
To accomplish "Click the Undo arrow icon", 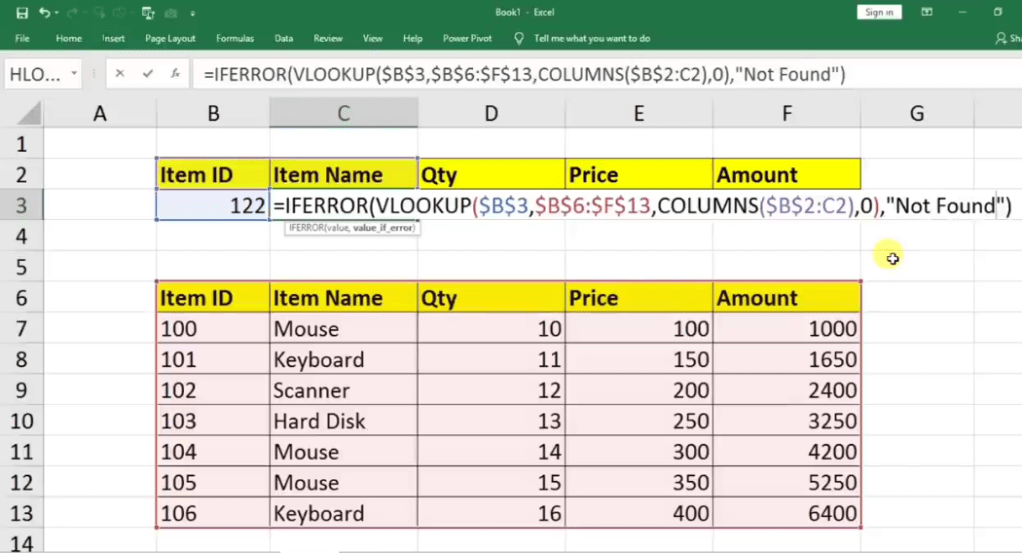I will [45, 13].
